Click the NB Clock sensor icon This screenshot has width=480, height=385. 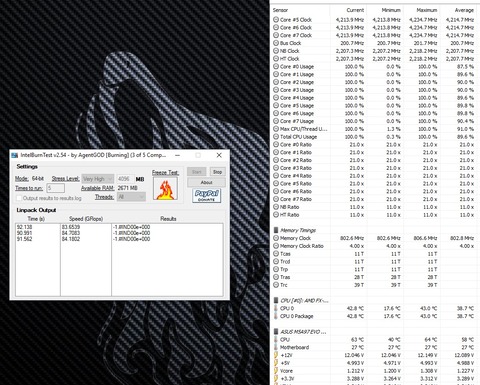(x=276, y=51)
